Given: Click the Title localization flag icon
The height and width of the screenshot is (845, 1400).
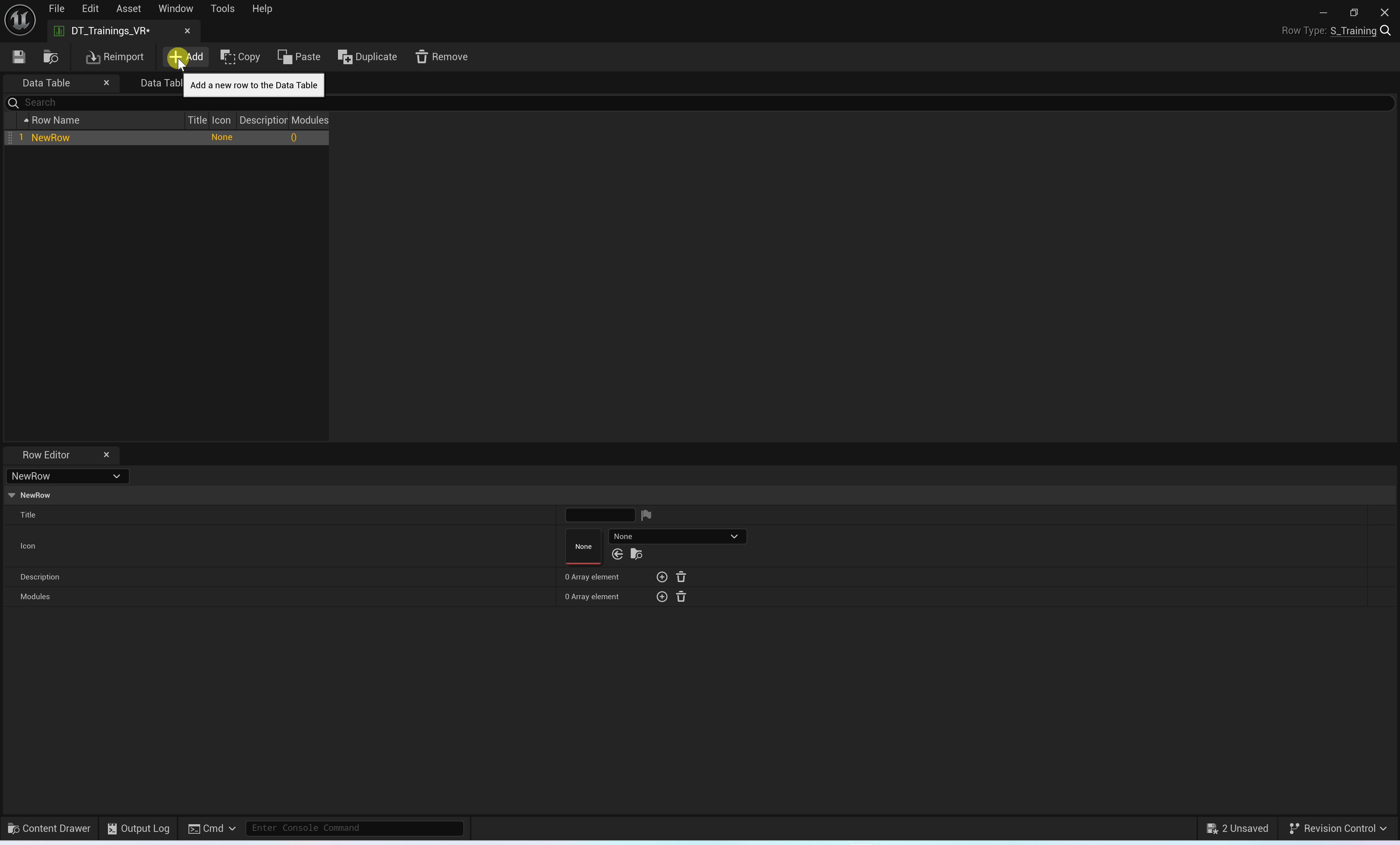Looking at the screenshot, I should coord(646,515).
